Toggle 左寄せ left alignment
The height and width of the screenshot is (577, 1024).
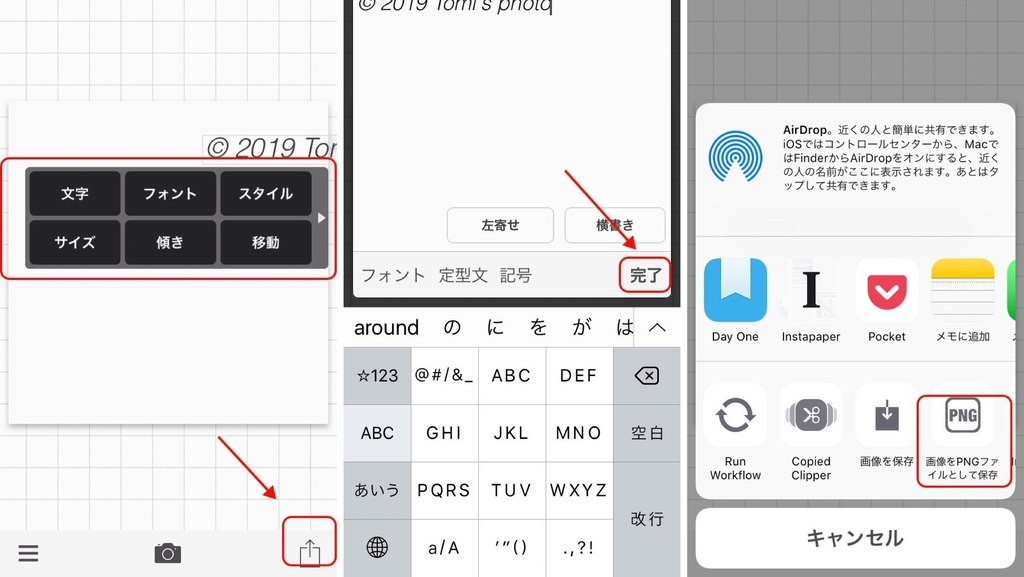[501, 225]
